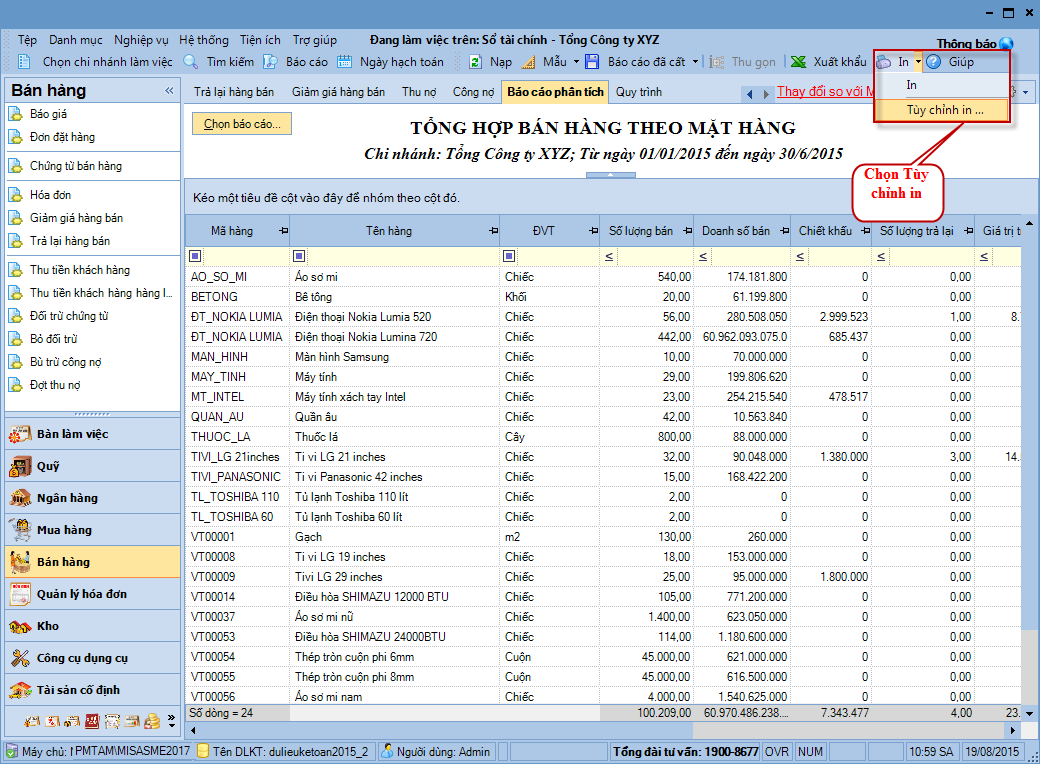Open the Kho module
The width and height of the screenshot is (1040, 764).
pyautogui.click(x=93, y=626)
